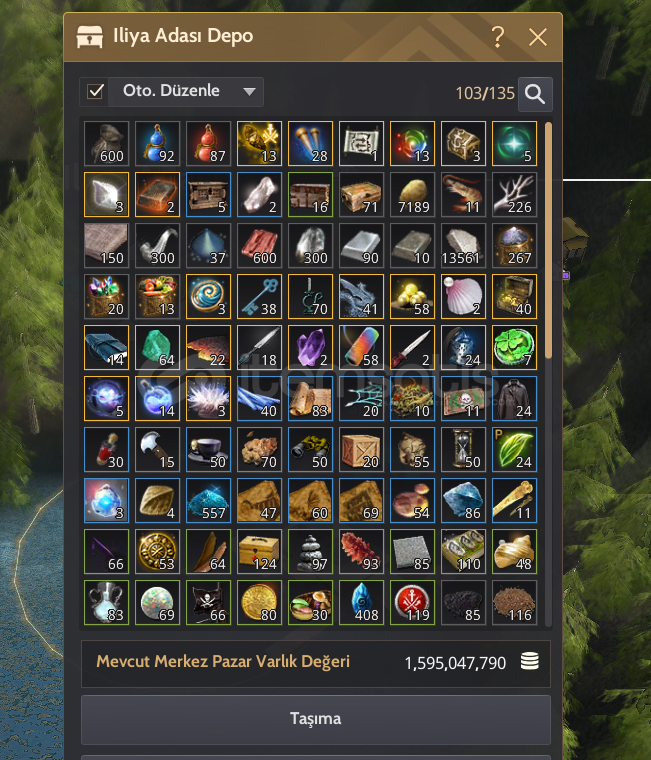
Task: Uncheck the Oto. Düzenle checkbox
Action: (x=95, y=92)
